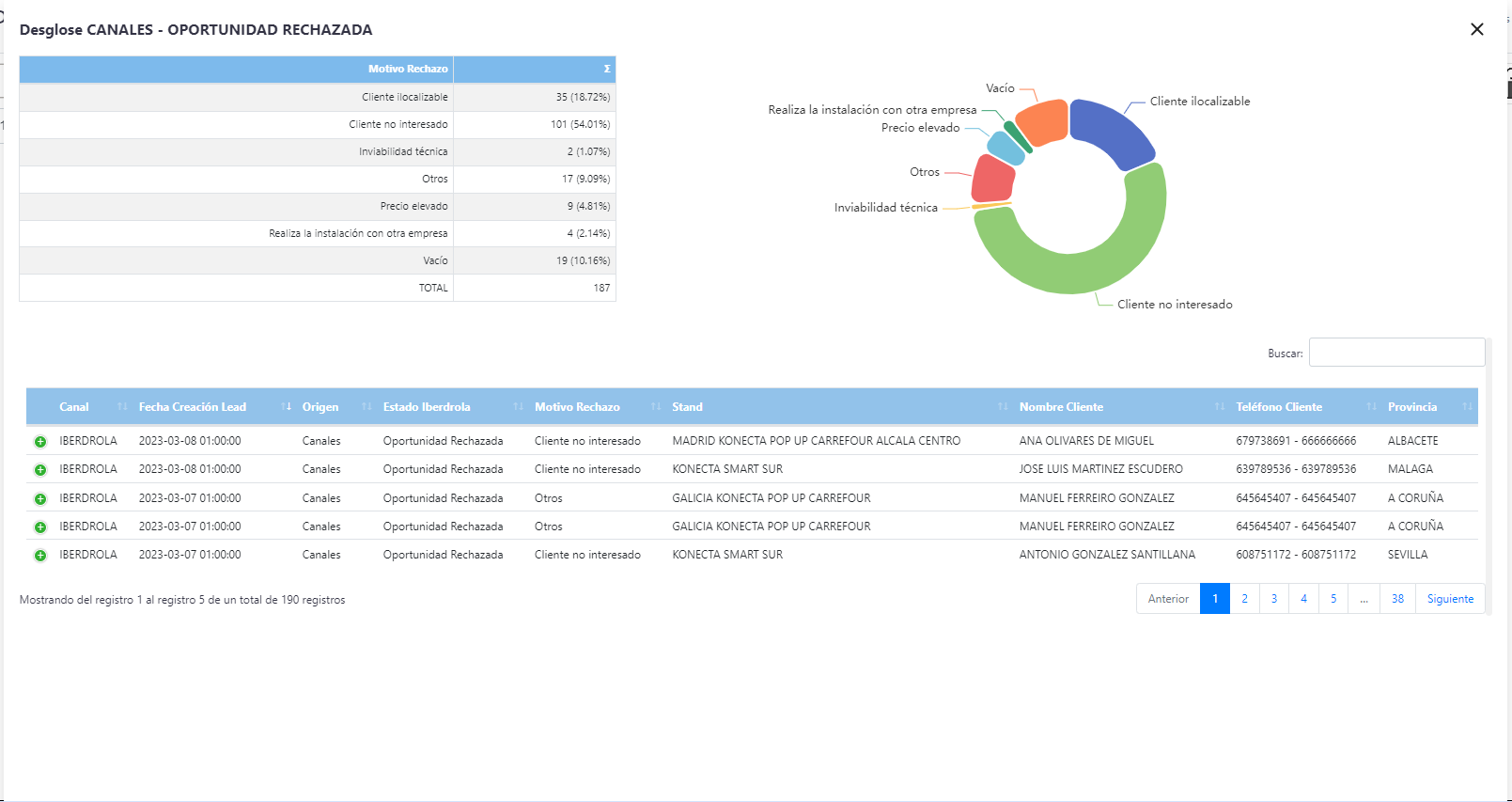Click the '19 (10.16%)' Vacío value
The width and height of the screenshot is (1512, 802).
click(x=583, y=260)
